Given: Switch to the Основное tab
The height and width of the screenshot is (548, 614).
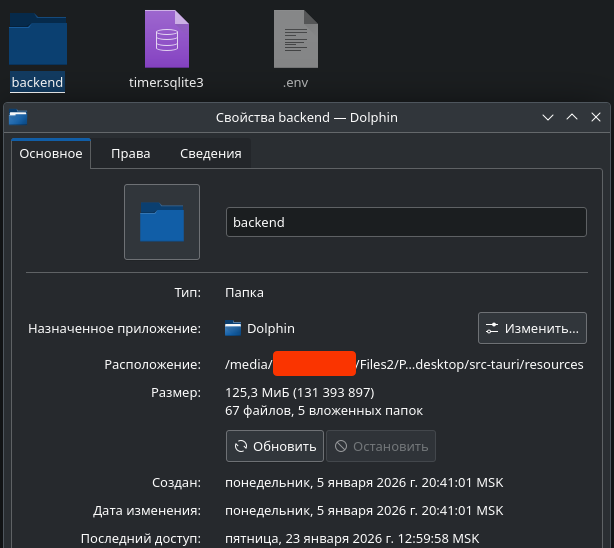Looking at the screenshot, I should click(51, 153).
